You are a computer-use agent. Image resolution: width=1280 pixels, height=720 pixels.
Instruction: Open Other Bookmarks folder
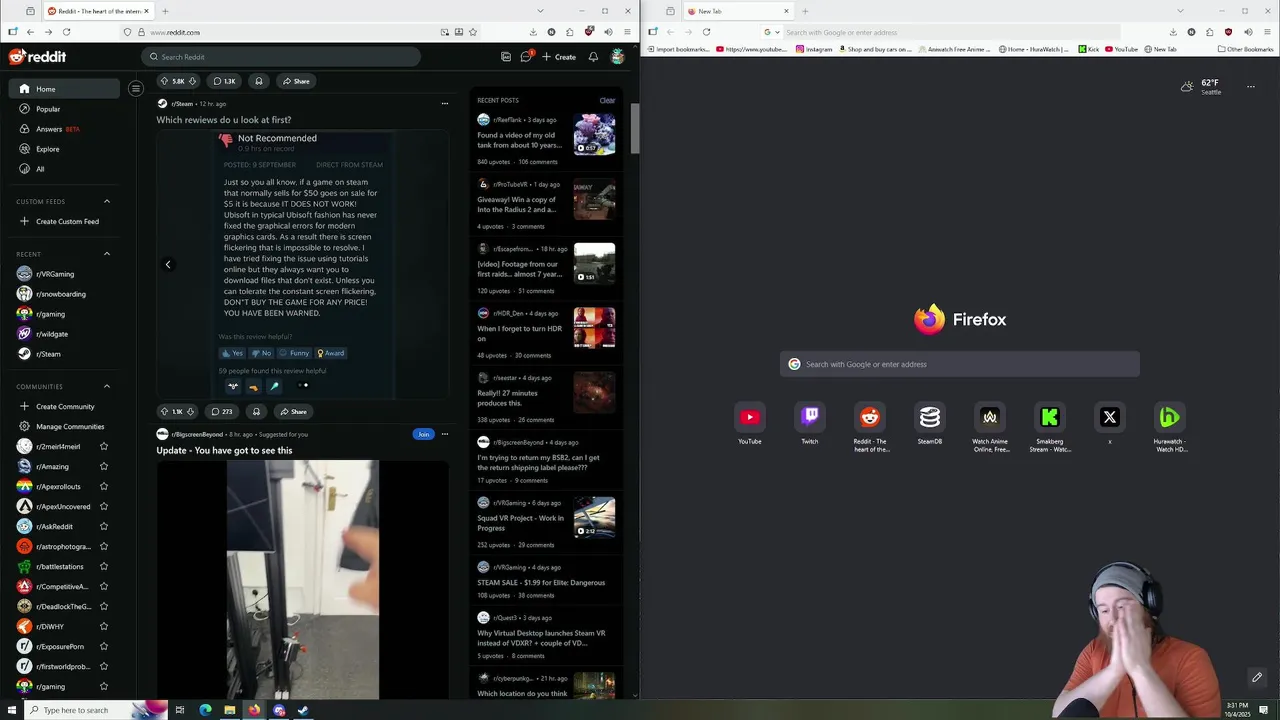pos(1246,49)
